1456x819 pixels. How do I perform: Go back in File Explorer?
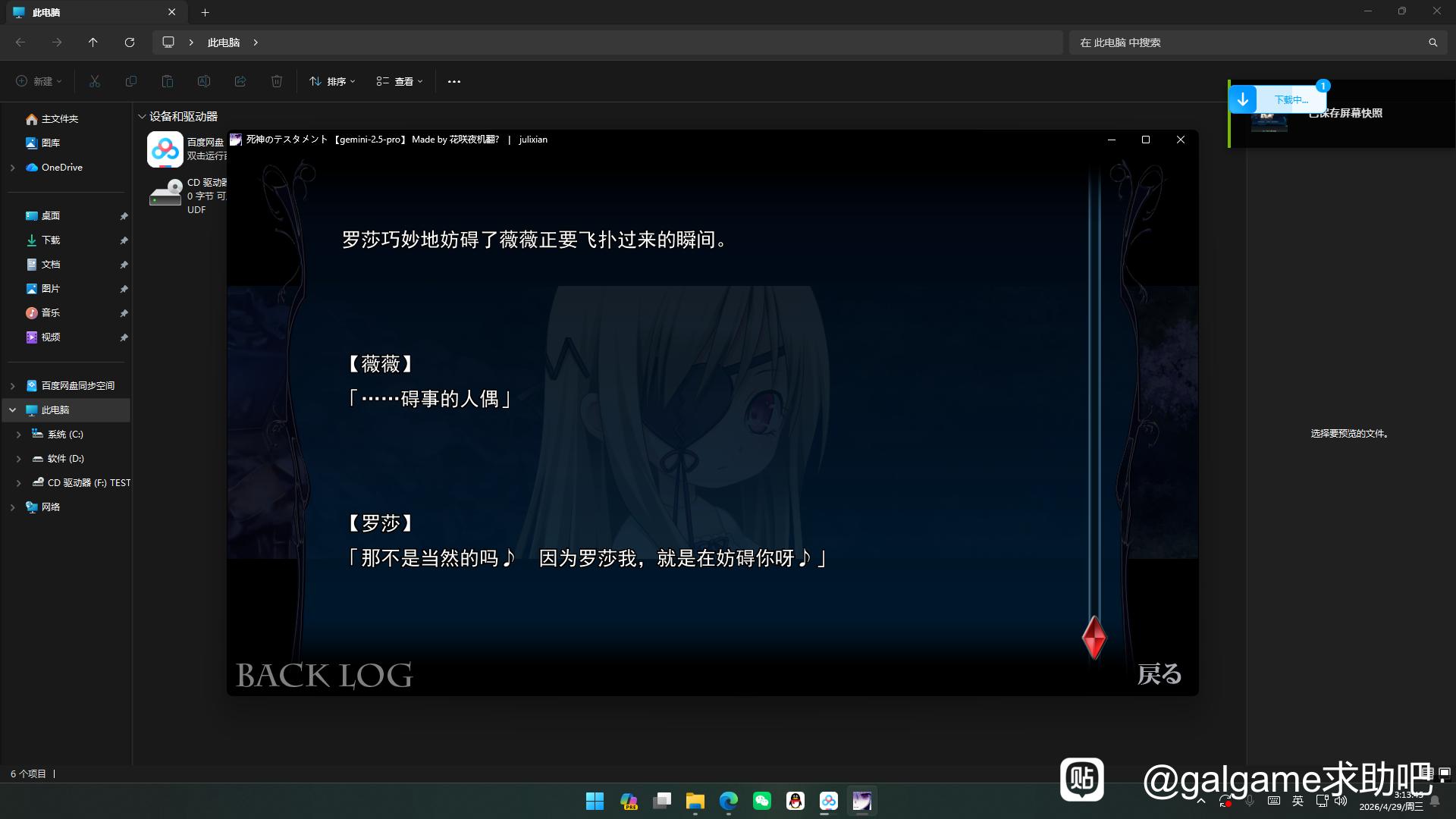20,42
